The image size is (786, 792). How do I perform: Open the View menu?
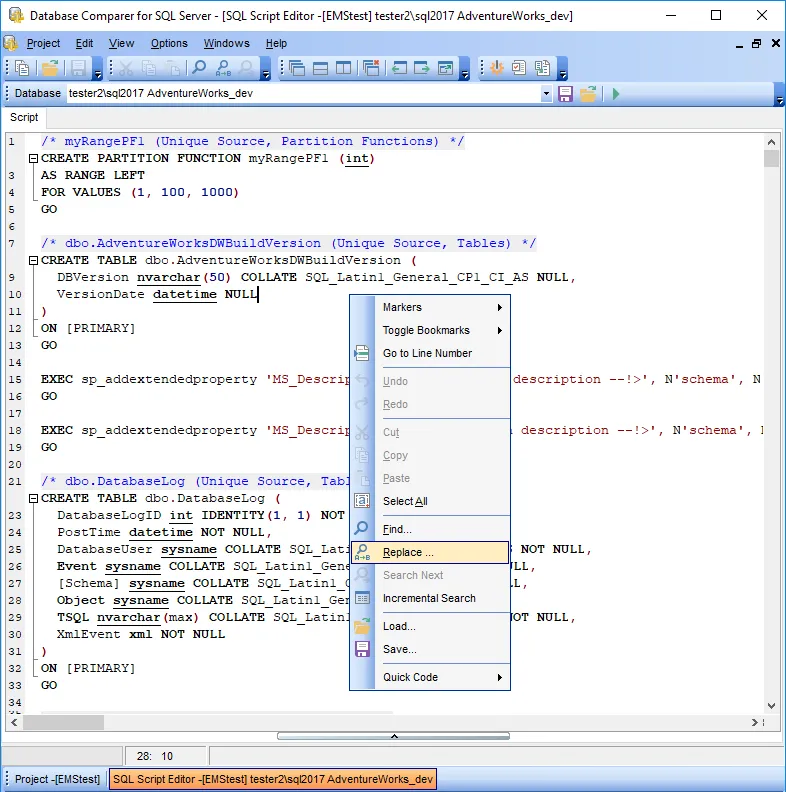click(x=121, y=43)
